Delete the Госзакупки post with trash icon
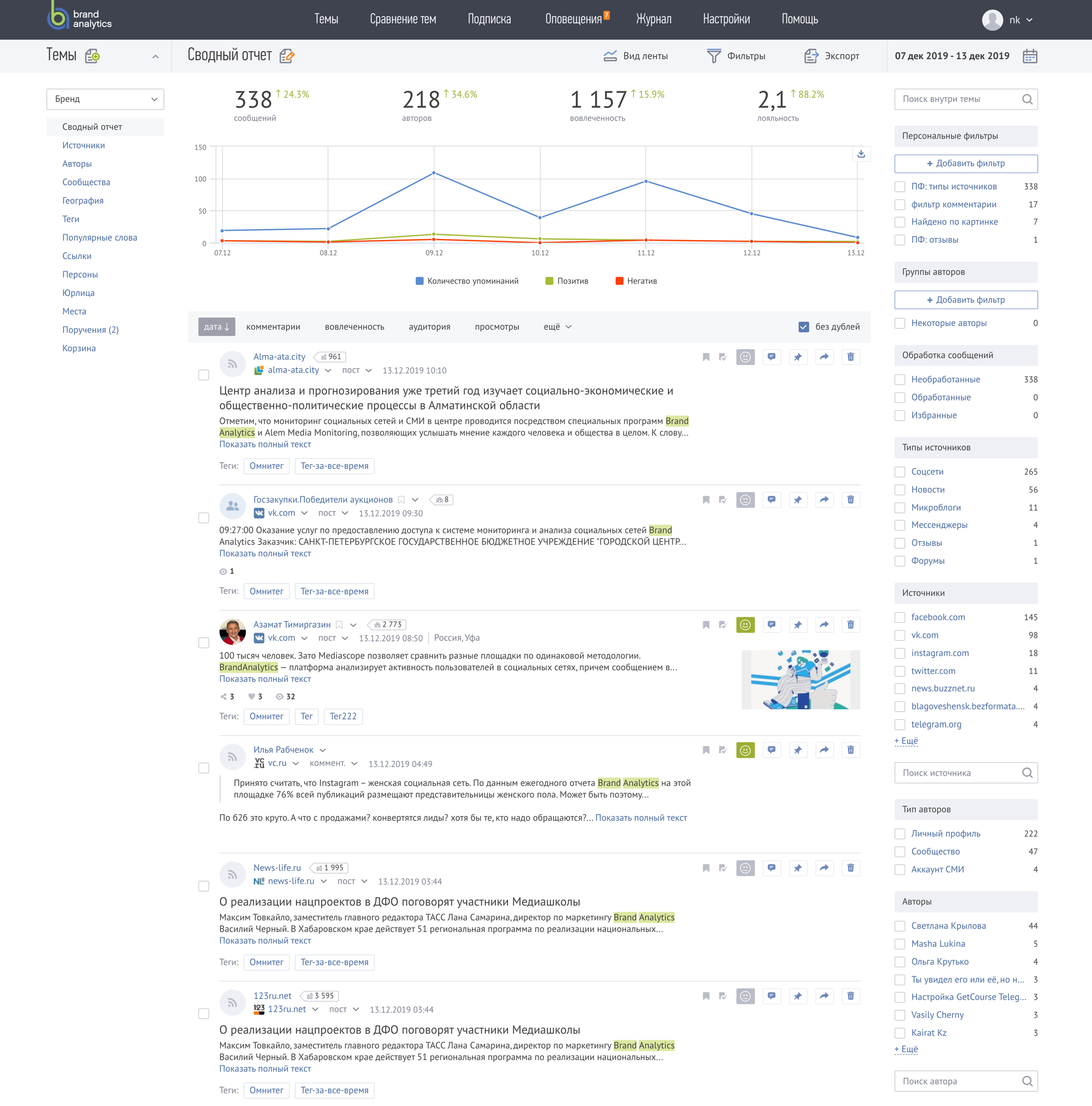 (851, 499)
